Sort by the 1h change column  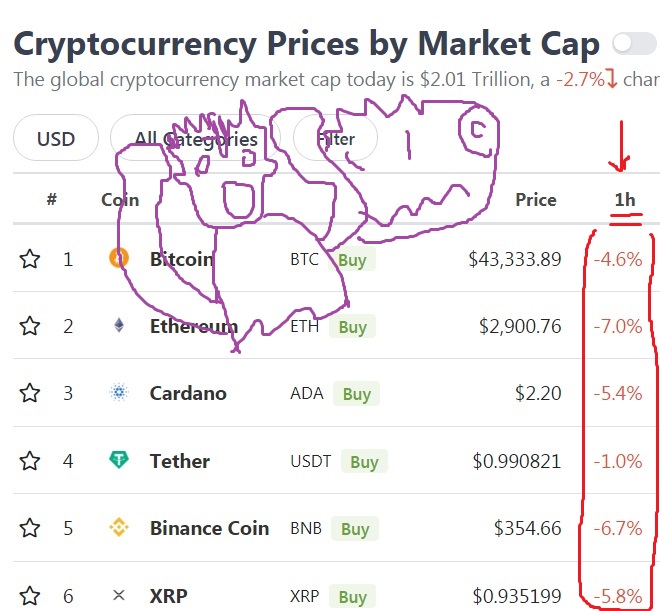point(624,200)
